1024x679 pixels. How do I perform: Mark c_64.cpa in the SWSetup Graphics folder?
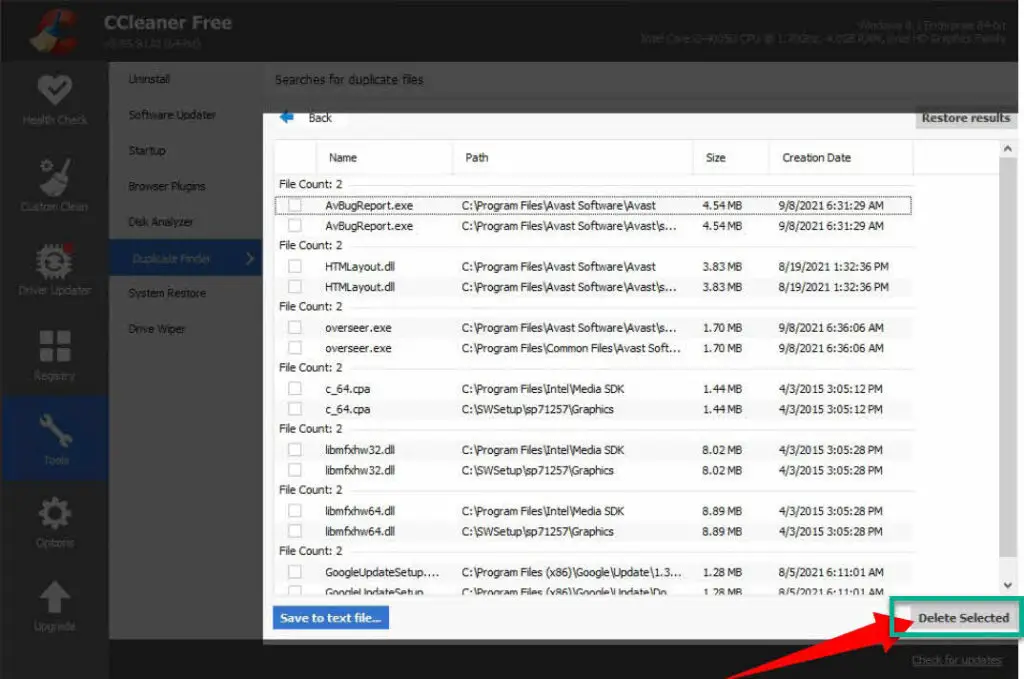pos(295,409)
